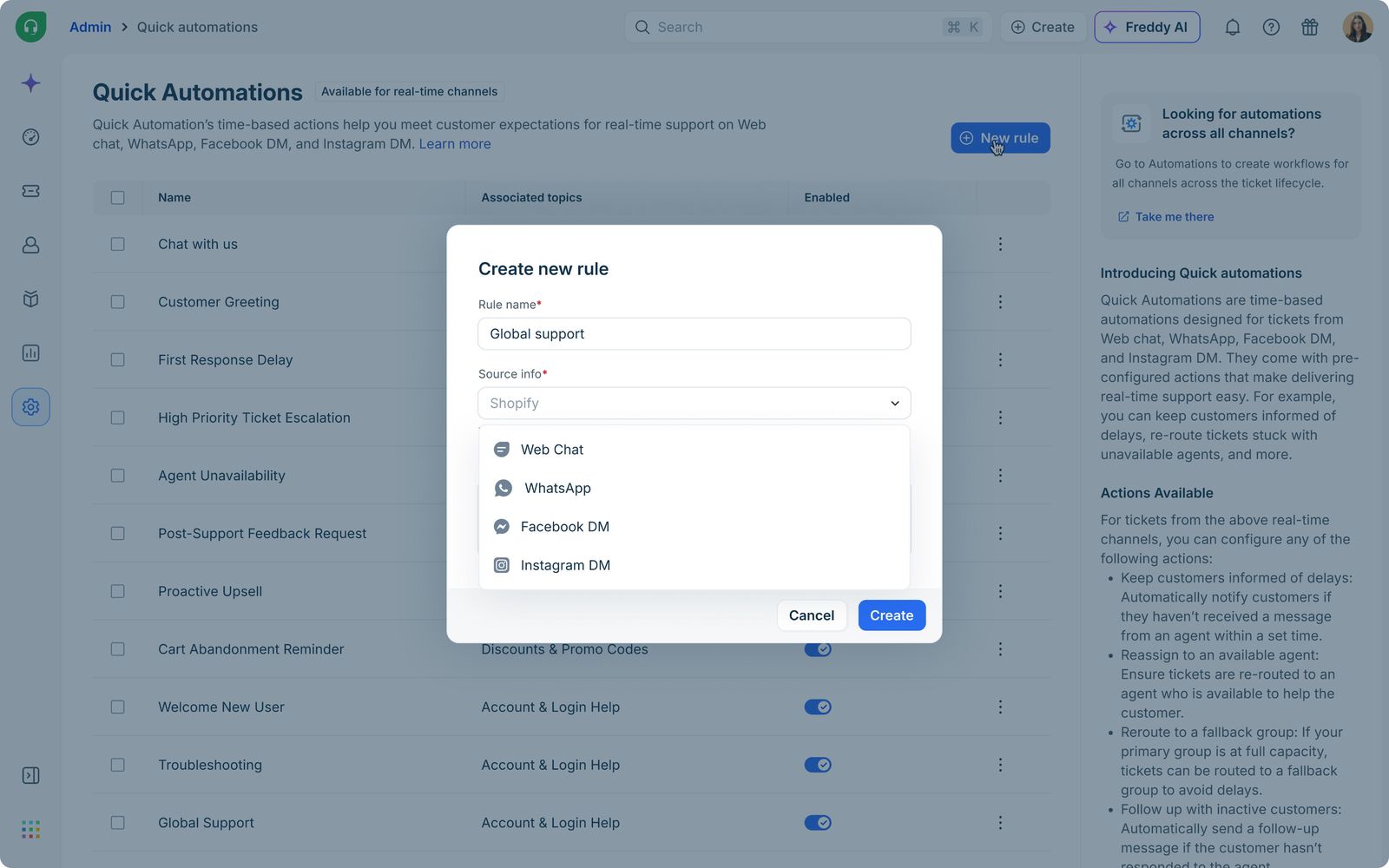Disable the Welcome New User toggle
The height and width of the screenshot is (868, 1389).
tap(818, 707)
